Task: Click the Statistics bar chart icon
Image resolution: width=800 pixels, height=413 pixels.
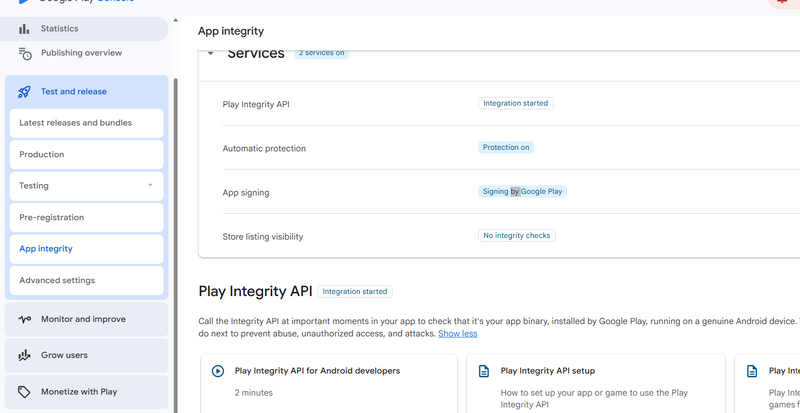Action: (x=24, y=29)
